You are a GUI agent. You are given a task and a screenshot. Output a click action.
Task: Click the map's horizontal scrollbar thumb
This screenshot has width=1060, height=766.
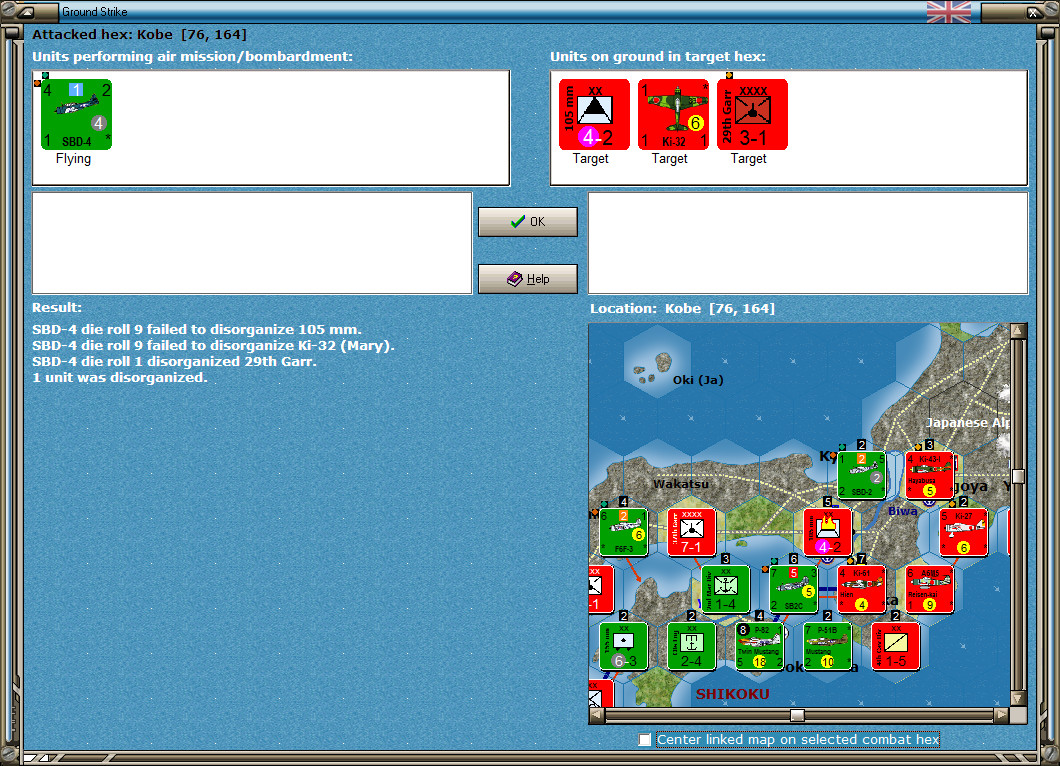798,715
